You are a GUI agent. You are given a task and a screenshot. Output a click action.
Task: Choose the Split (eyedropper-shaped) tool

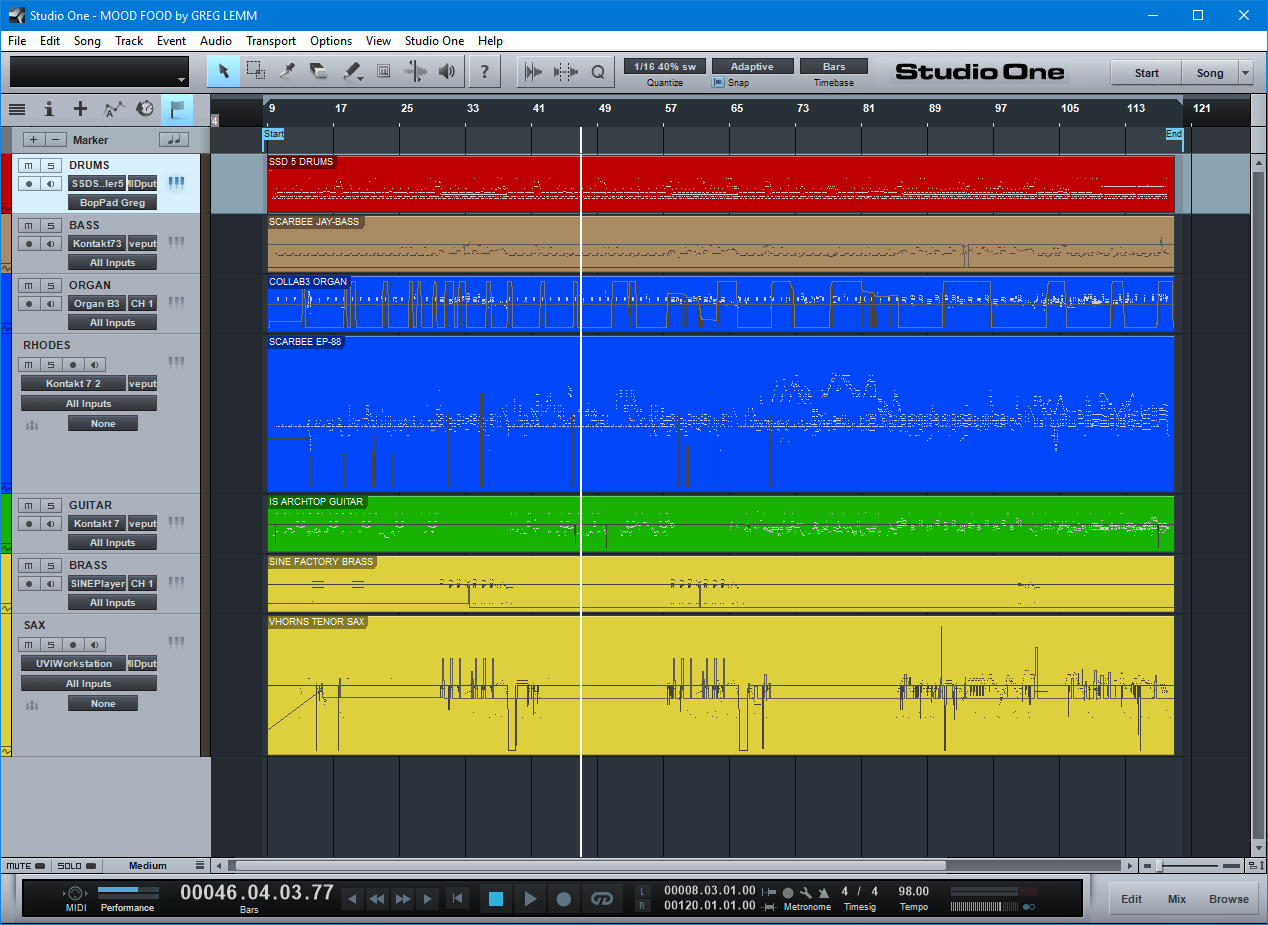point(288,71)
